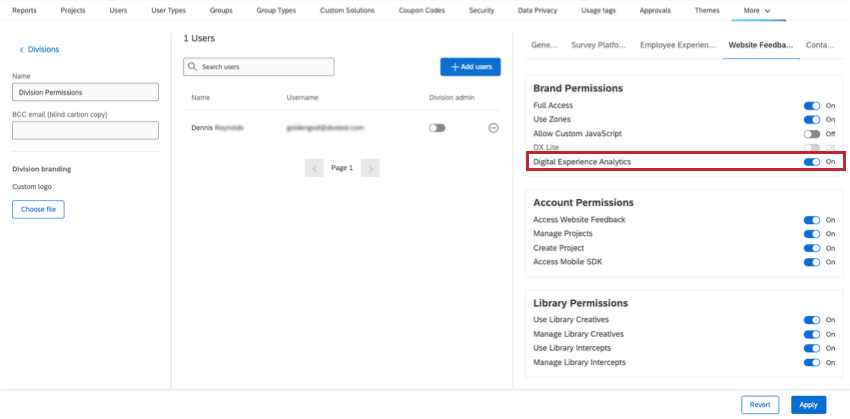Open the Website Feedback tab
Screen dimensions: 850x419
coord(761,45)
